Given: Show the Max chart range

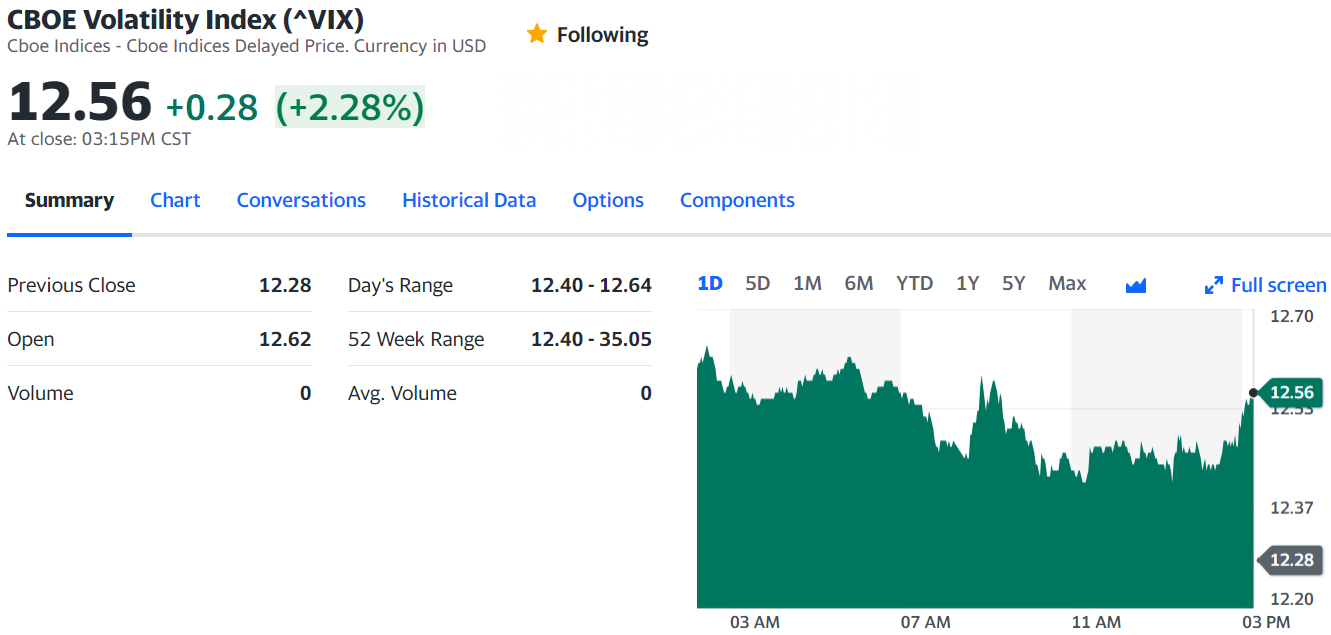Looking at the screenshot, I should pos(1067,283).
